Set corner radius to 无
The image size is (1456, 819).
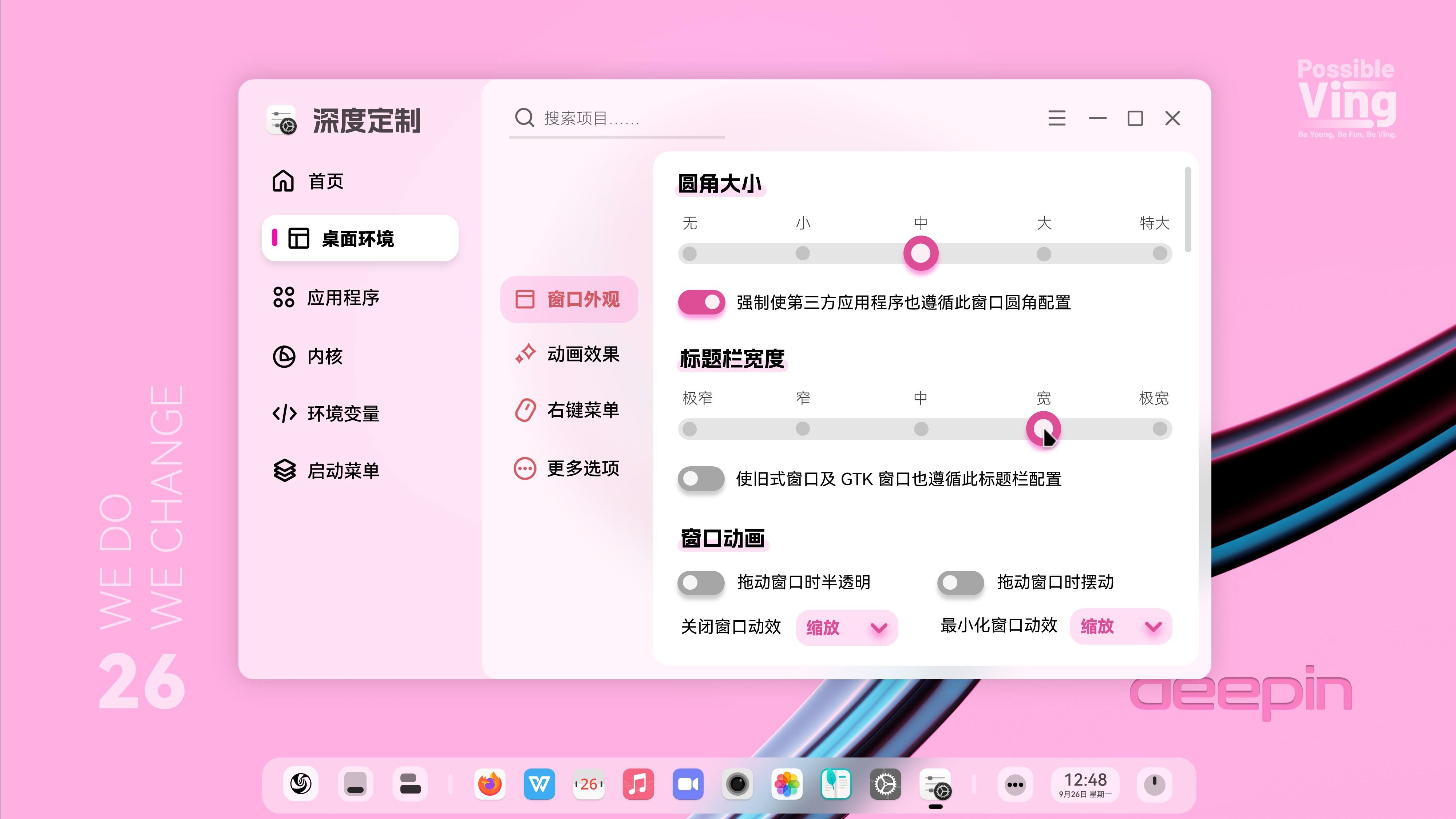click(689, 254)
